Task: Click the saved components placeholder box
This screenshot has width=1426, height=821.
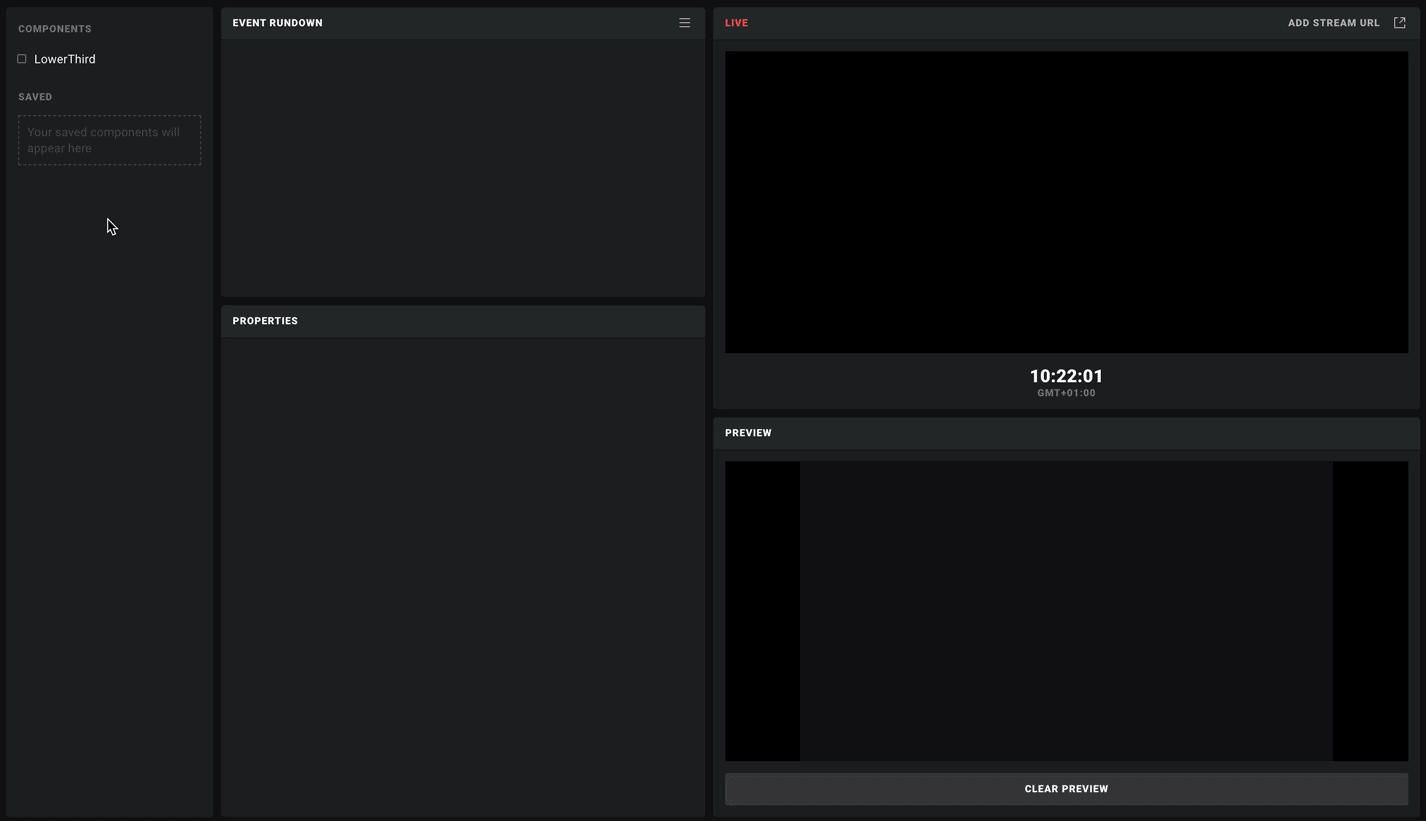Action: pos(109,140)
